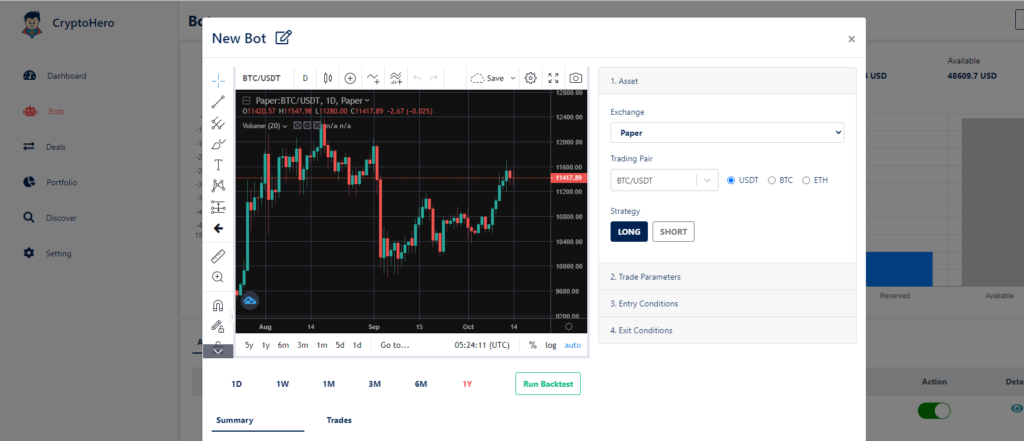Remove the Volume indicator with X
1024x441 pixels.
pos(317,125)
